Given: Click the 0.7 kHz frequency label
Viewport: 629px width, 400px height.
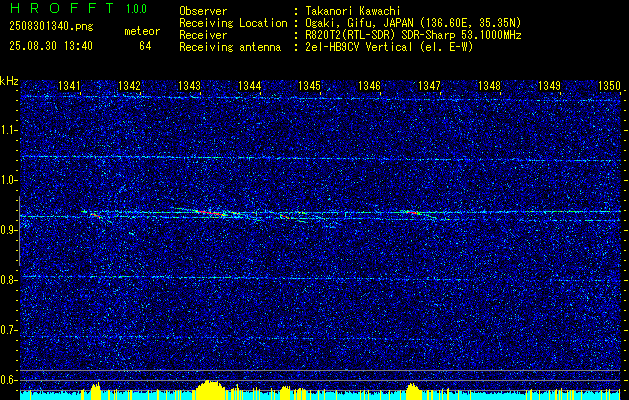Looking at the screenshot, I should pyautogui.click(x=8, y=330).
